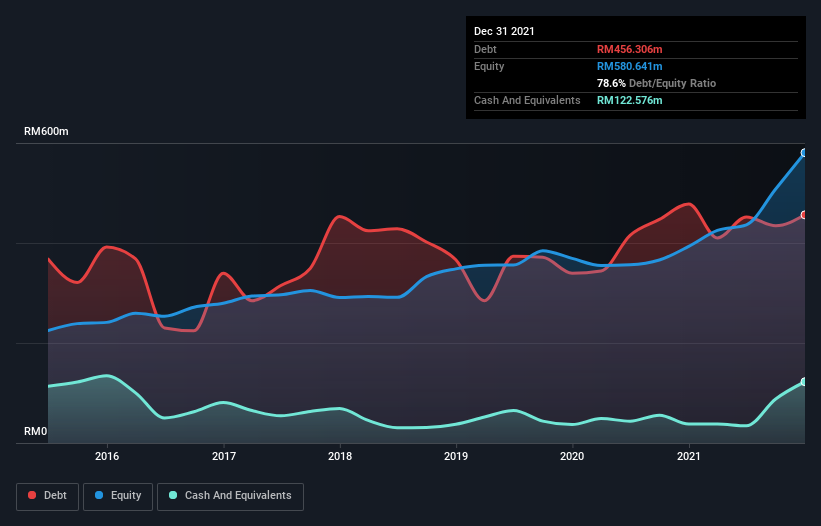Viewport: 821px width, 526px height.
Task: Click the teal Cash endpoint marker
Action: [x=804, y=382]
